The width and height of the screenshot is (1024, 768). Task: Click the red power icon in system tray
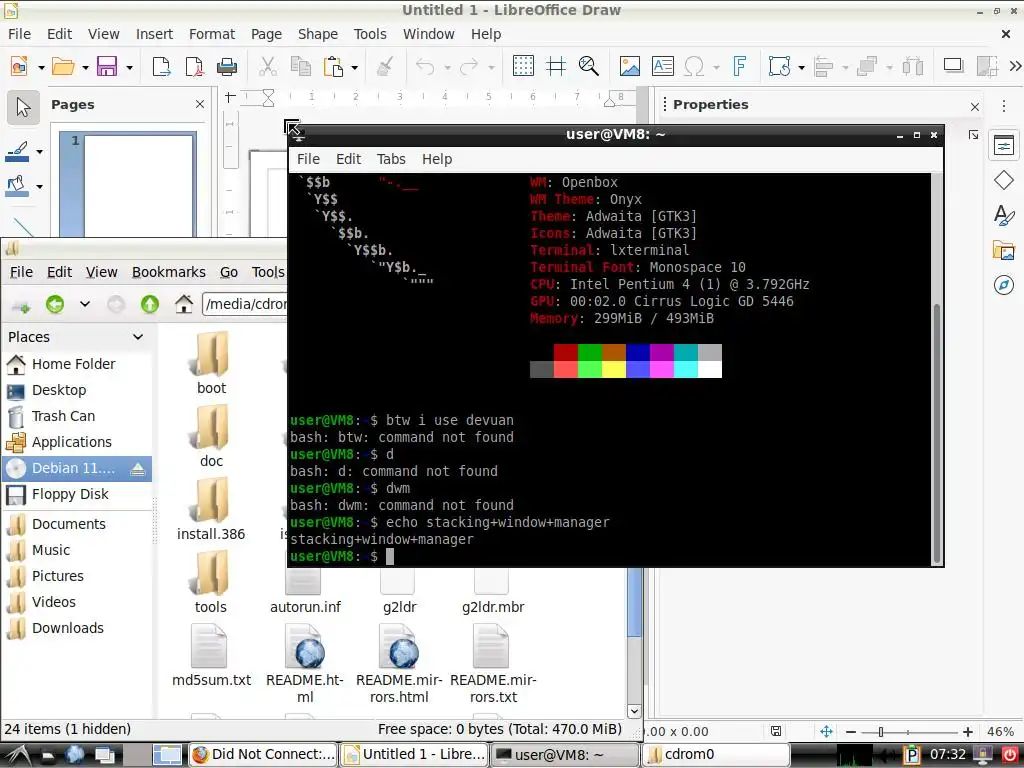tap(1010, 754)
